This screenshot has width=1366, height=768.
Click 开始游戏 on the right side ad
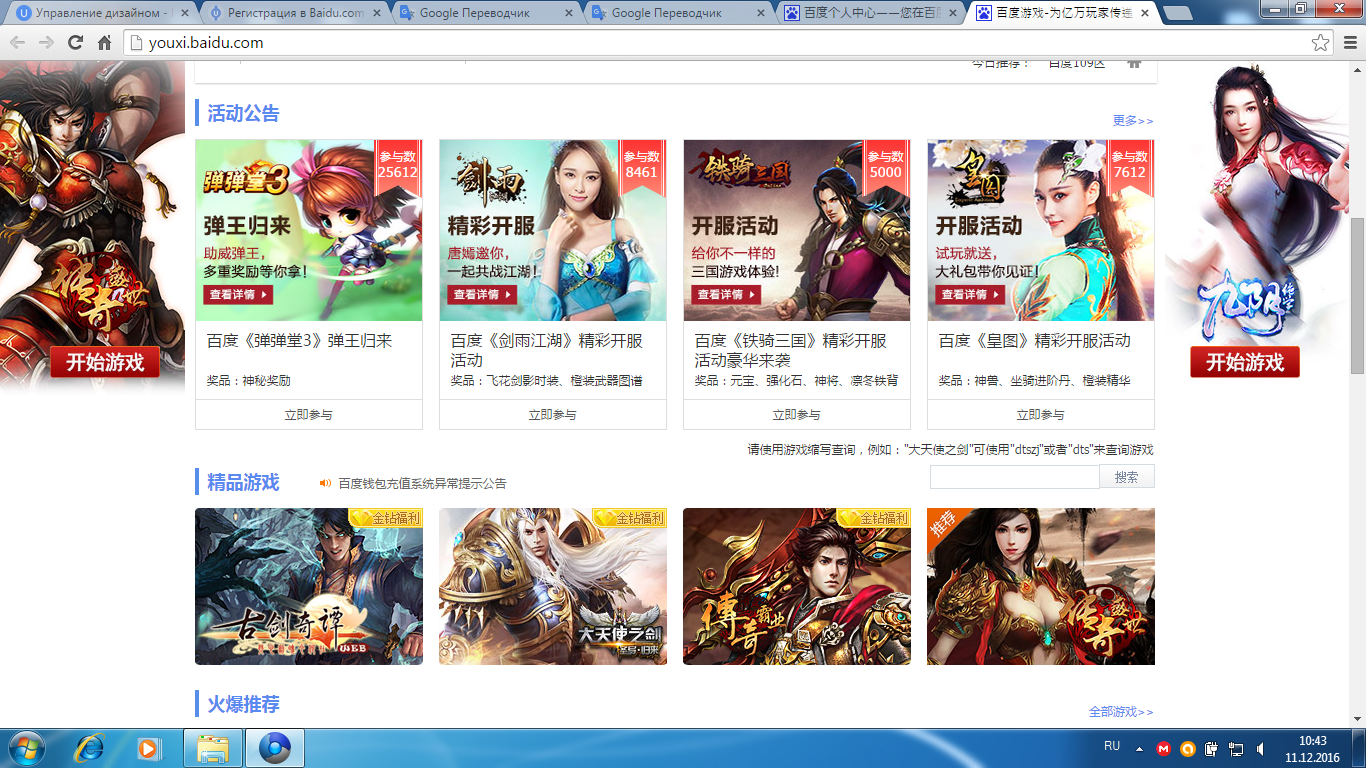click(x=1245, y=362)
